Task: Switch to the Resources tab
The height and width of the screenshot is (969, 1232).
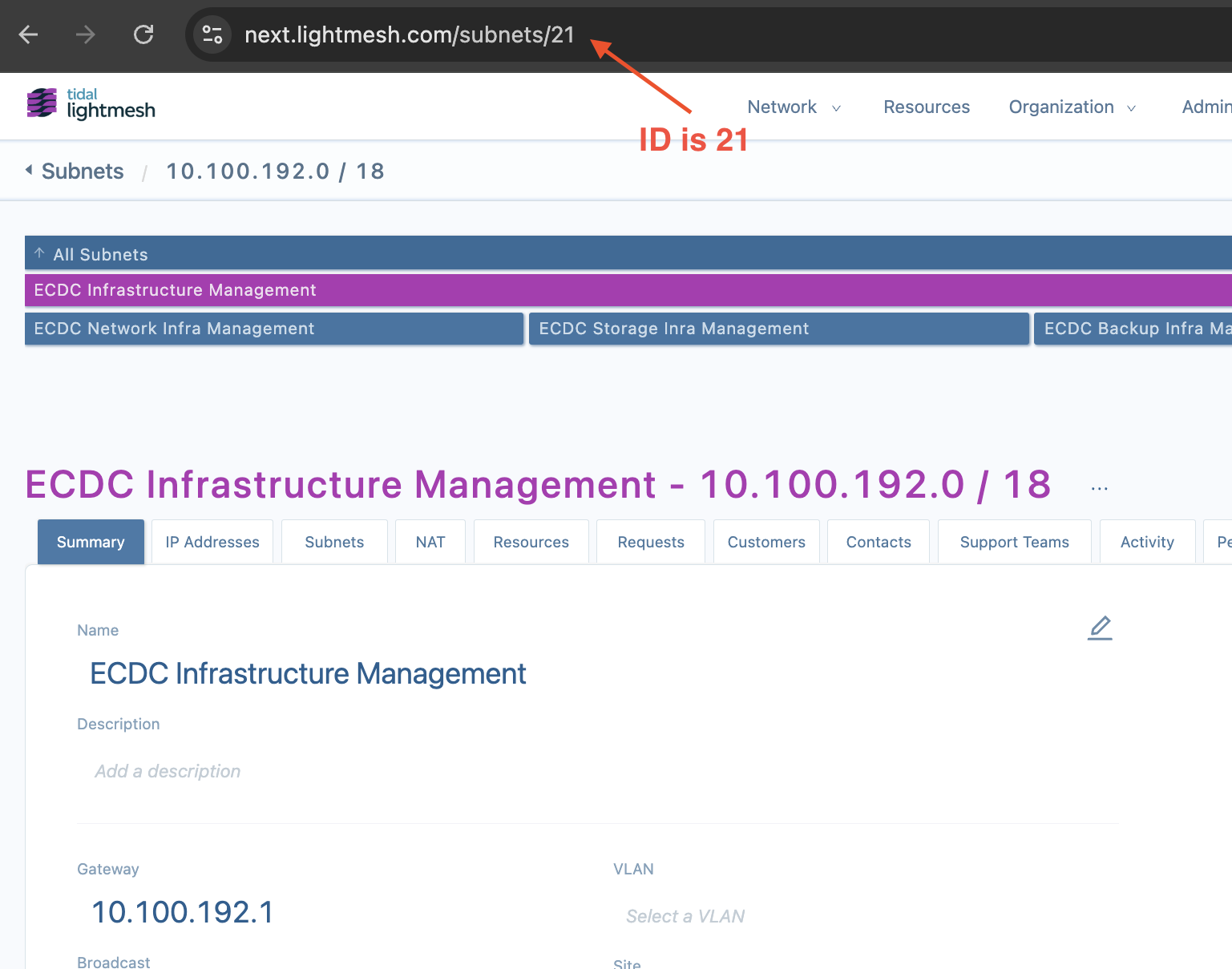Action: [531, 542]
